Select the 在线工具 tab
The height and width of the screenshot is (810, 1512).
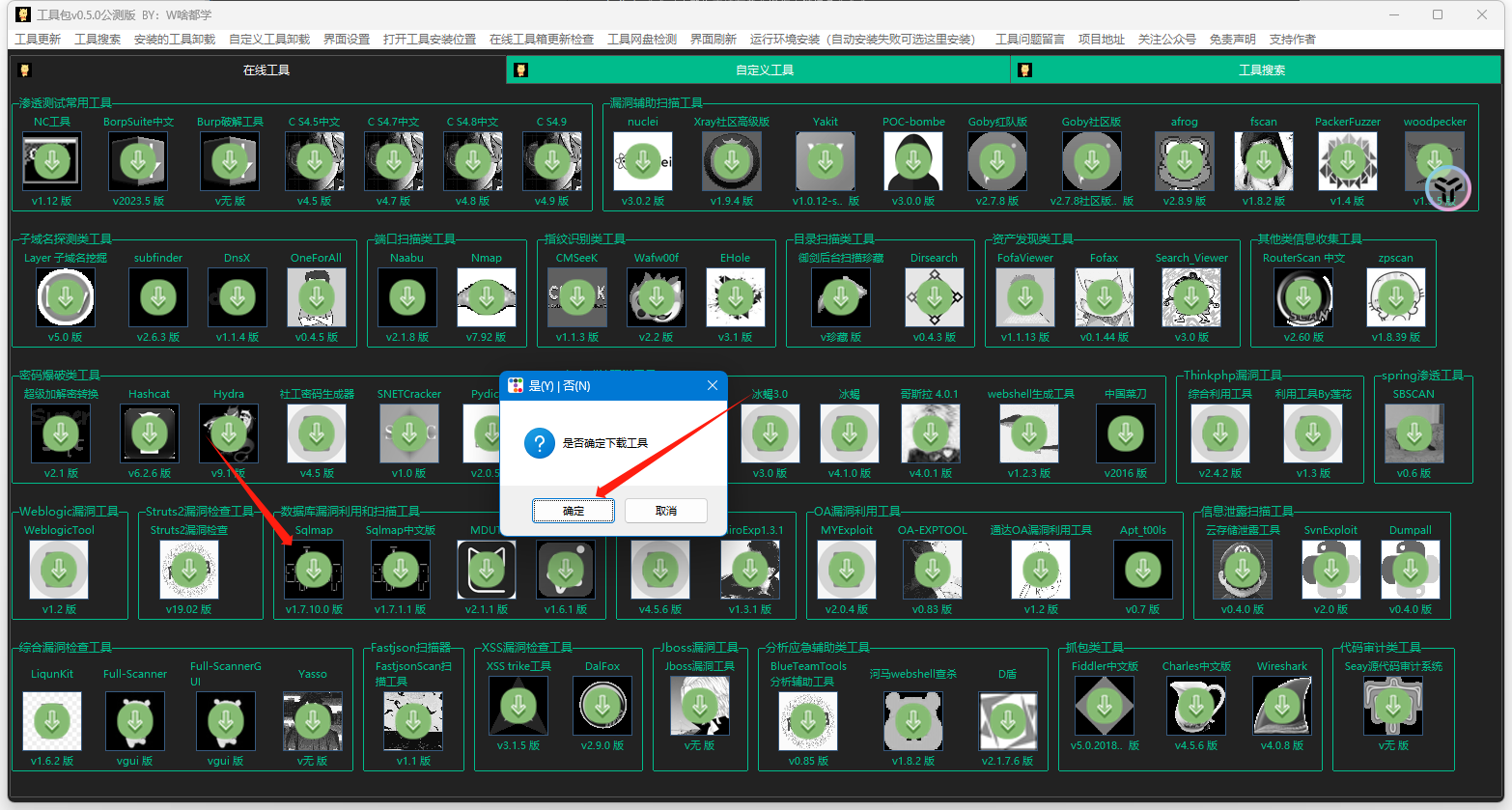[x=258, y=70]
